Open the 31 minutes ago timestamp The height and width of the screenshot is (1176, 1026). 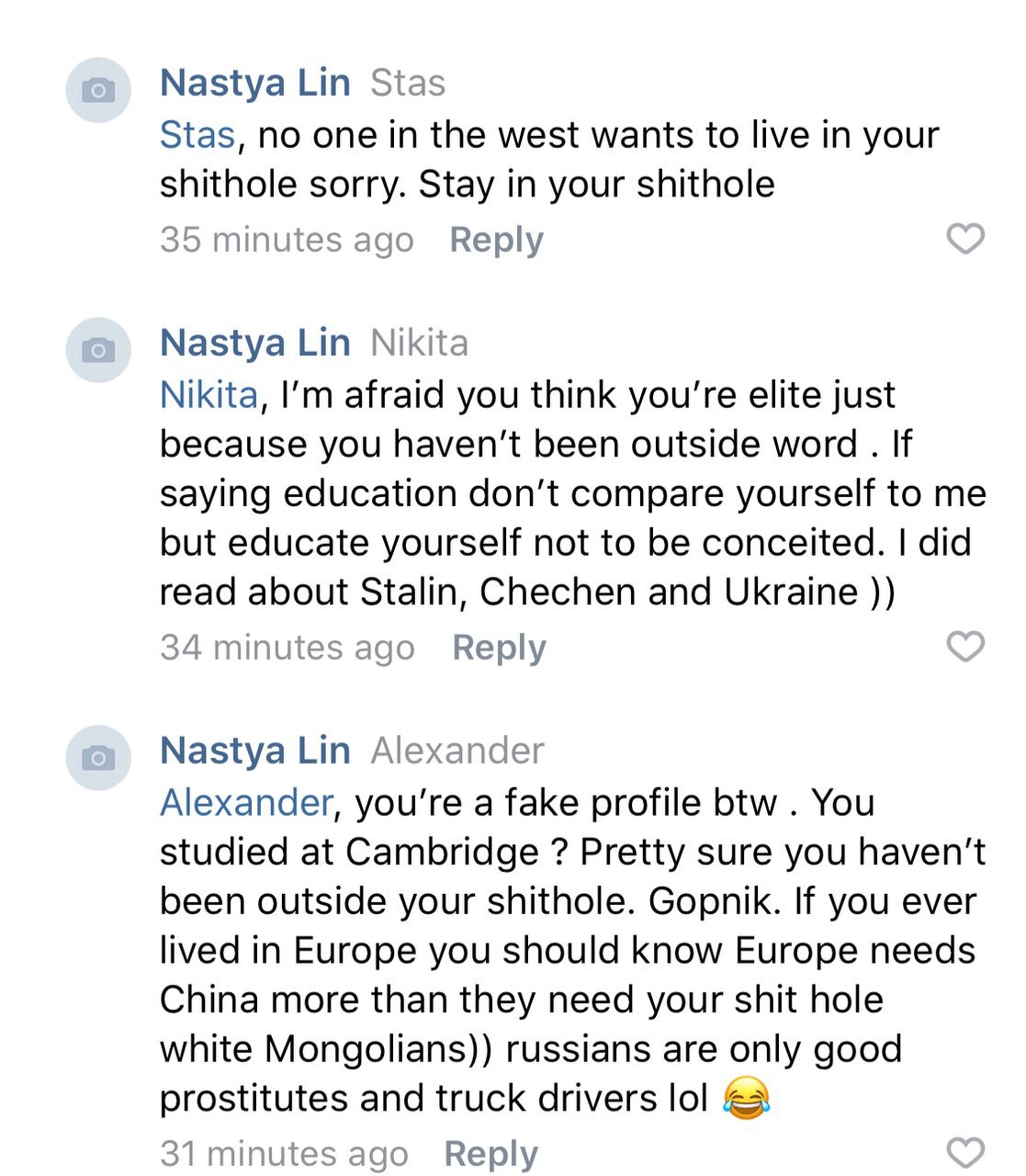(284, 1153)
